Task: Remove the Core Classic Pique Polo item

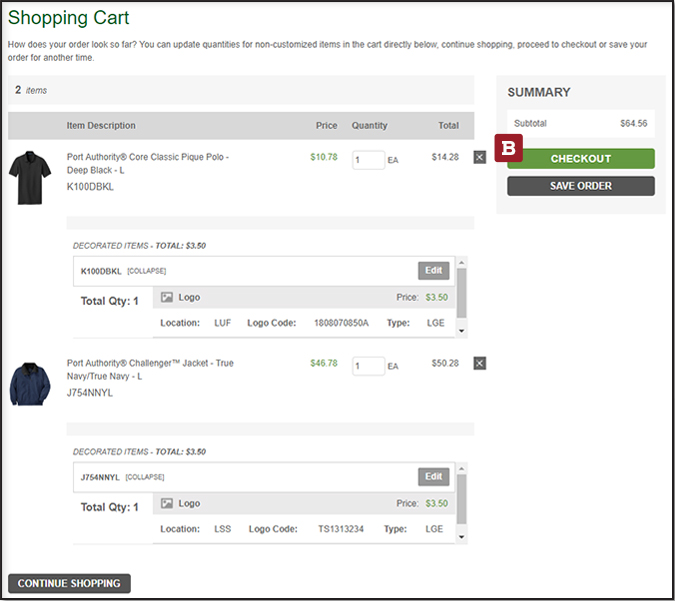Action: pos(479,157)
